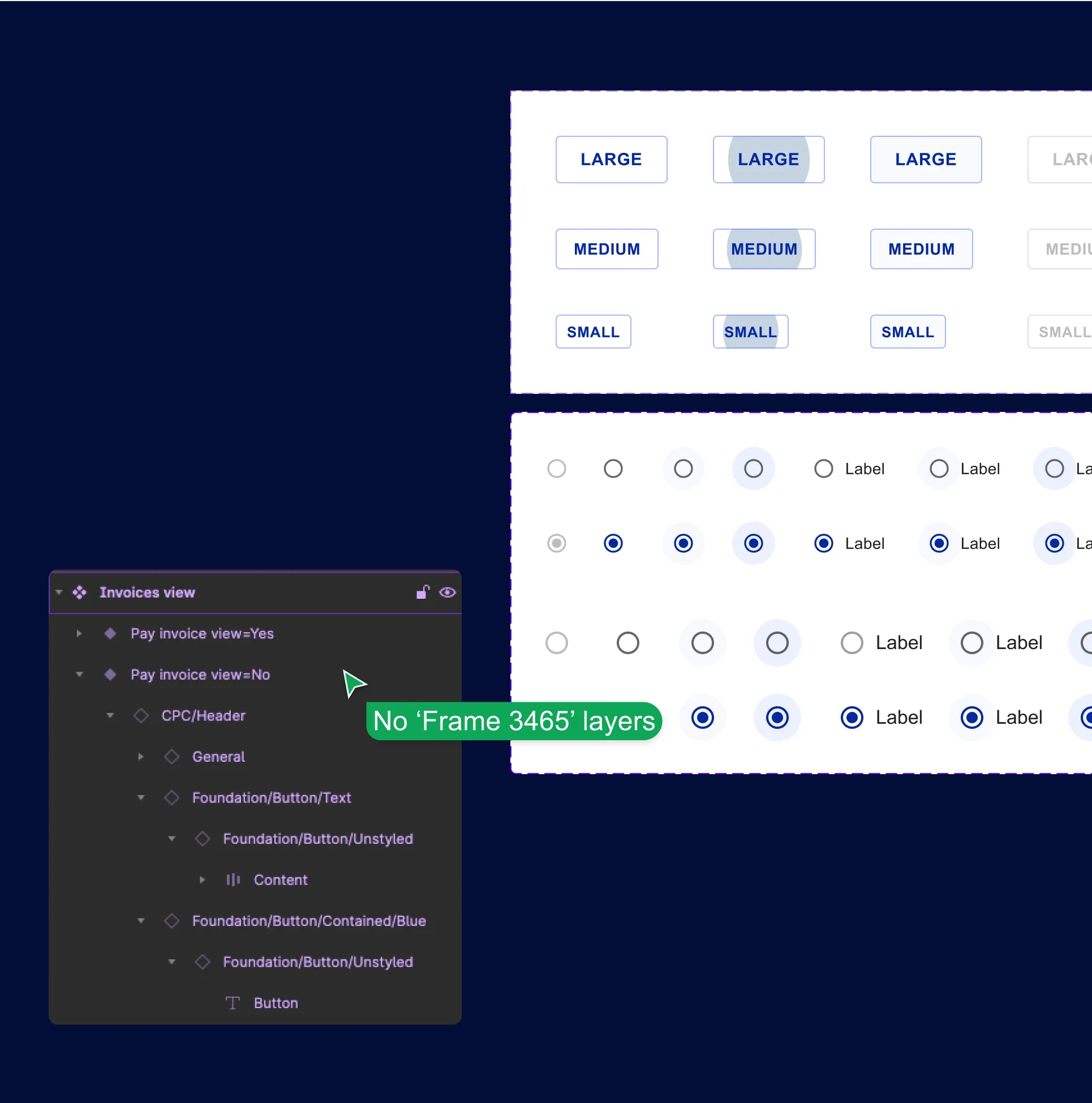Image resolution: width=1092 pixels, height=1103 pixels.
Task: Select the 'Foundation/Button/Text' layer name
Action: click(x=272, y=797)
